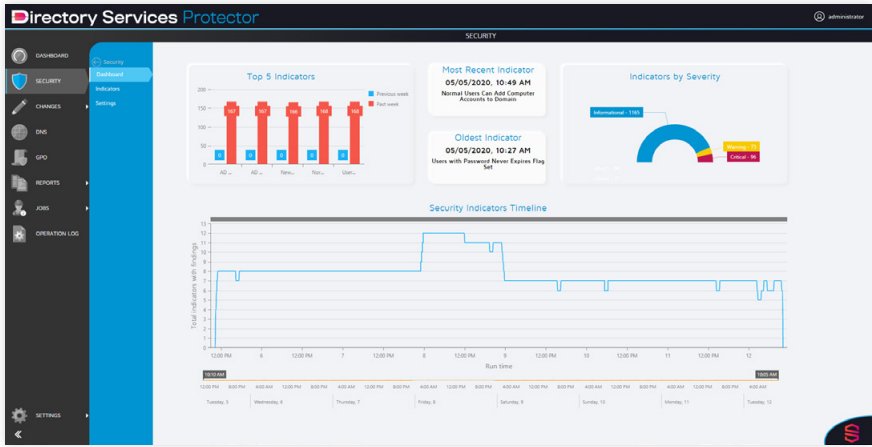The image size is (872, 447).
Task: Click the red bar labeled 166
Action: [293, 133]
